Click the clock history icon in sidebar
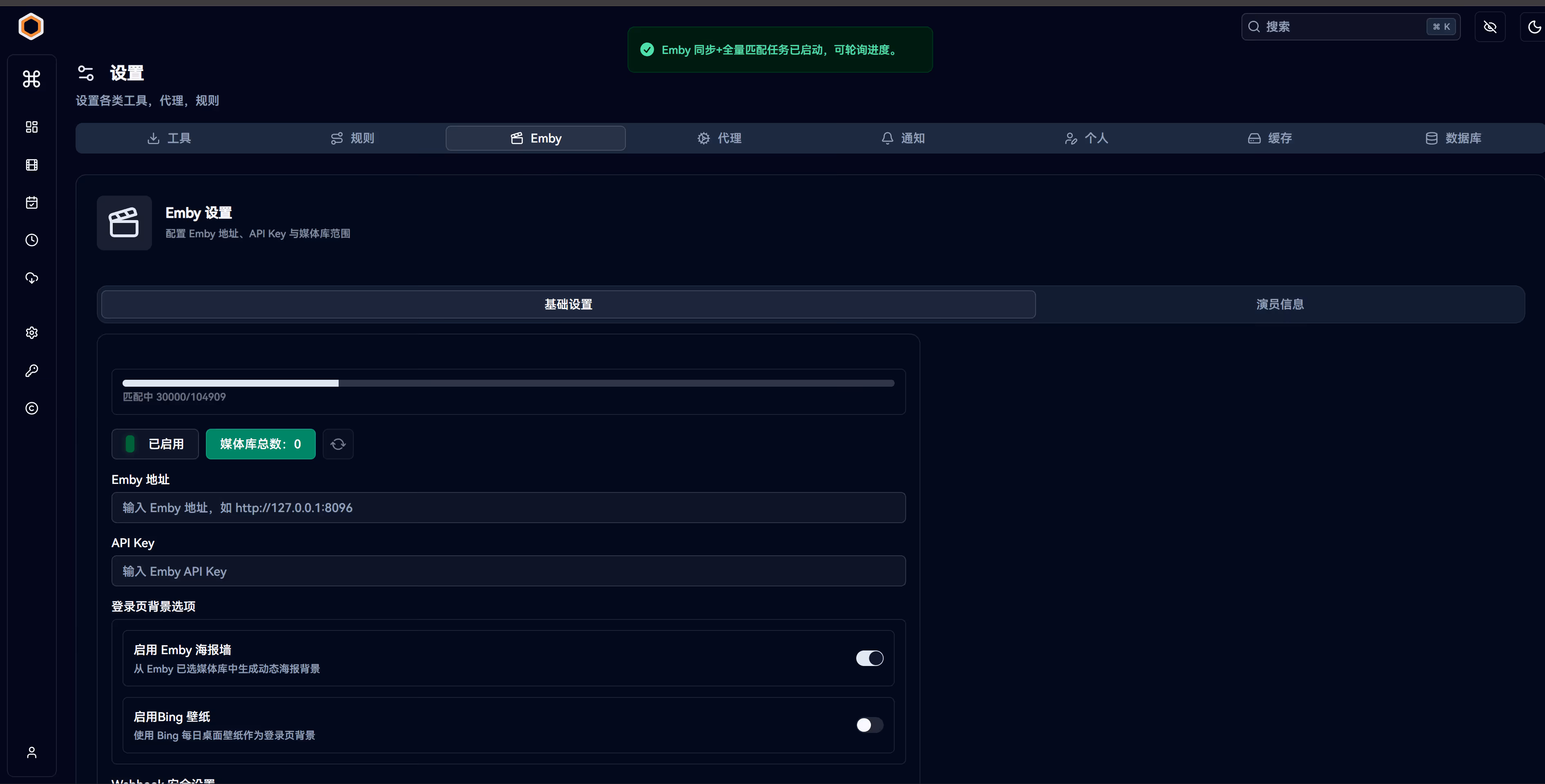 32,241
